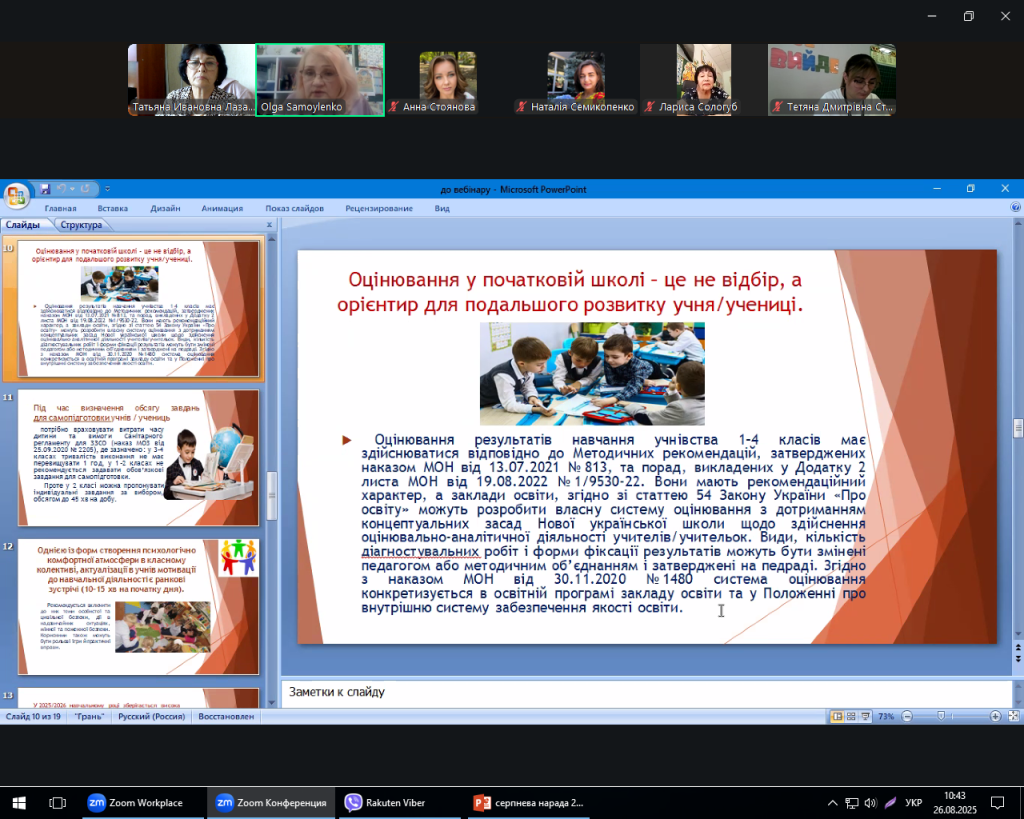Open the Показ слайдов ribbon tab
The image size is (1024, 819).
click(x=295, y=208)
